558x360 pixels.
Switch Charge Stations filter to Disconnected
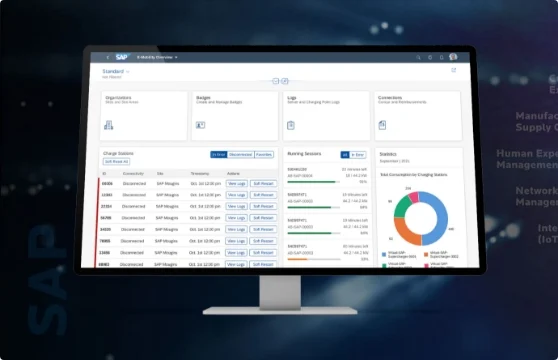pos(241,154)
